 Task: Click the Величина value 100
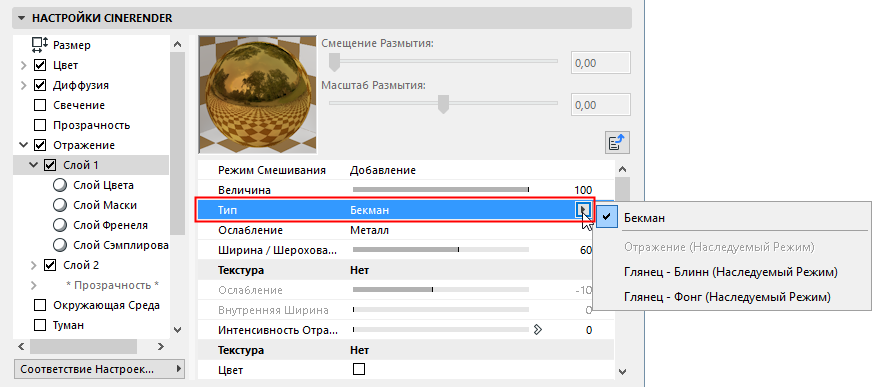pos(582,190)
